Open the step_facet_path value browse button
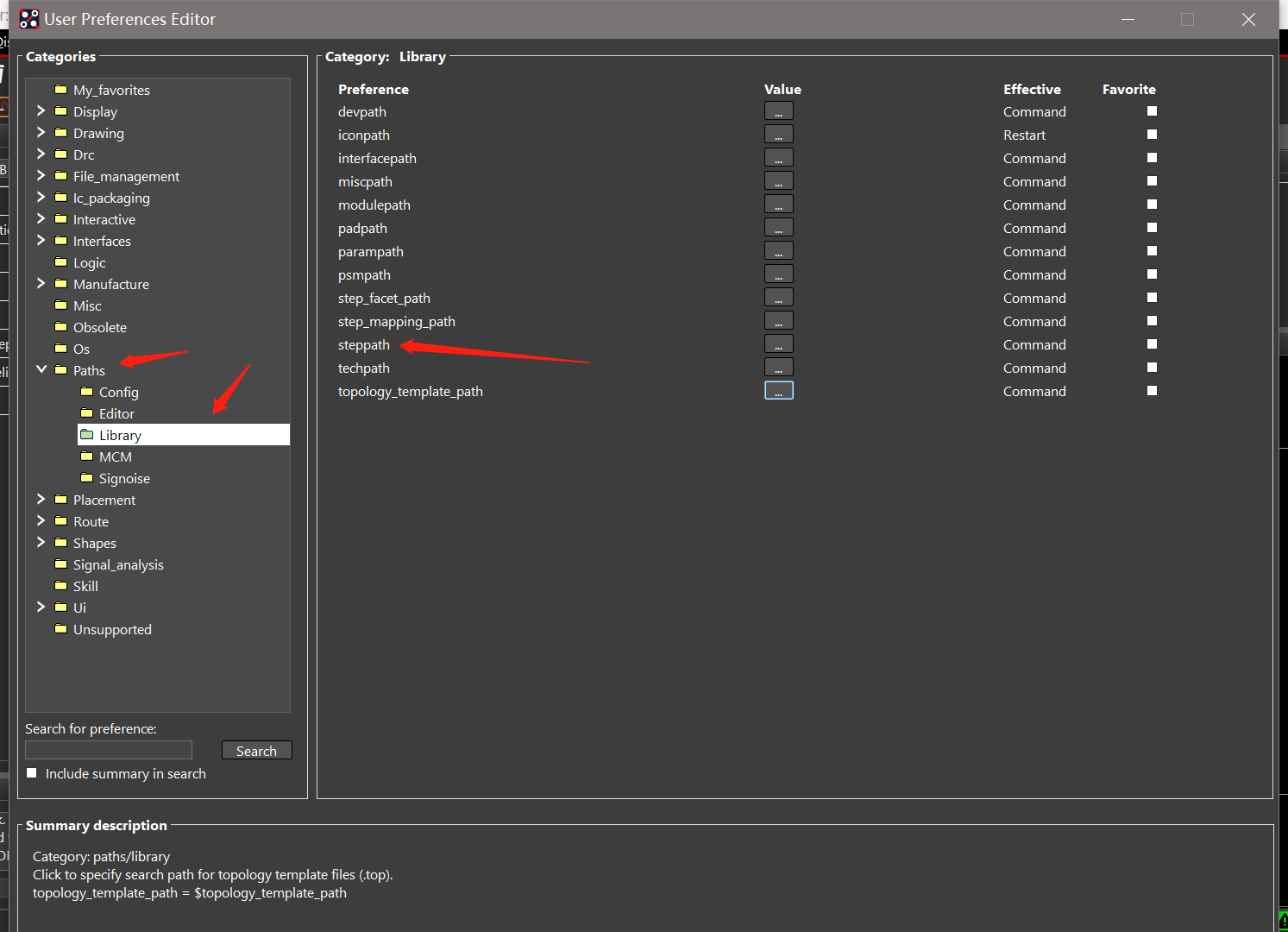 click(778, 298)
